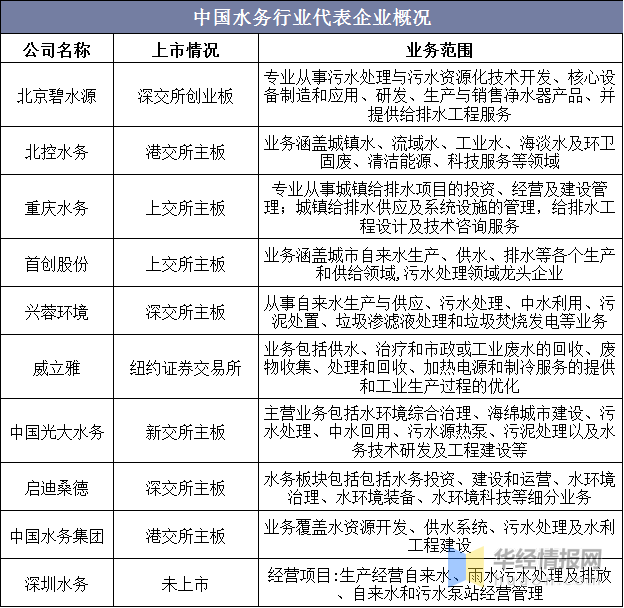624x608 pixels.
Task: Select the 中国光大水务 company cell
Action: click(57, 432)
